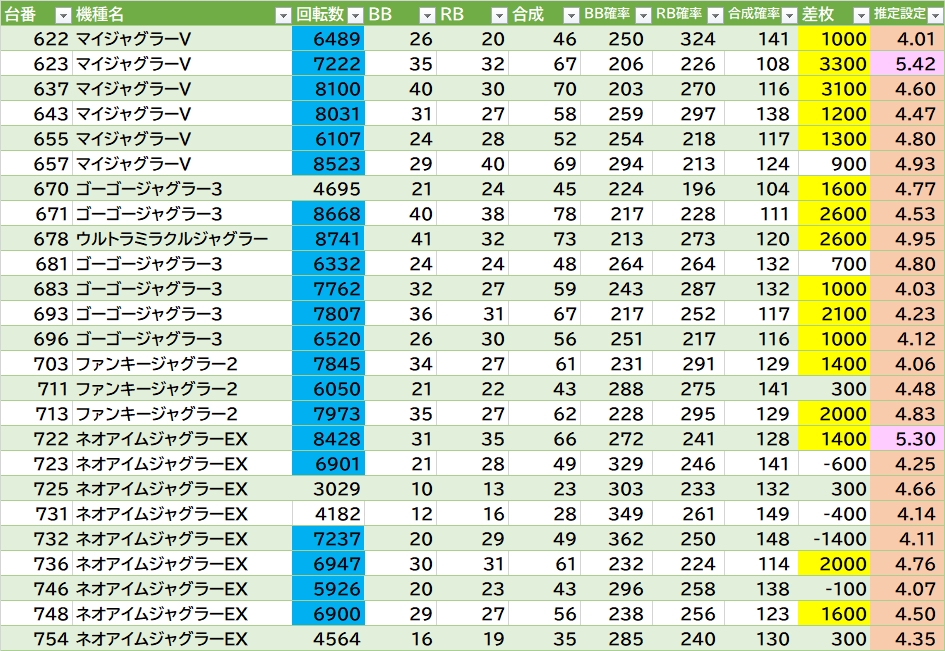Click the 合成確率 filter arrow
Viewport: 945px width, 651px height.
(x=788, y=15)
